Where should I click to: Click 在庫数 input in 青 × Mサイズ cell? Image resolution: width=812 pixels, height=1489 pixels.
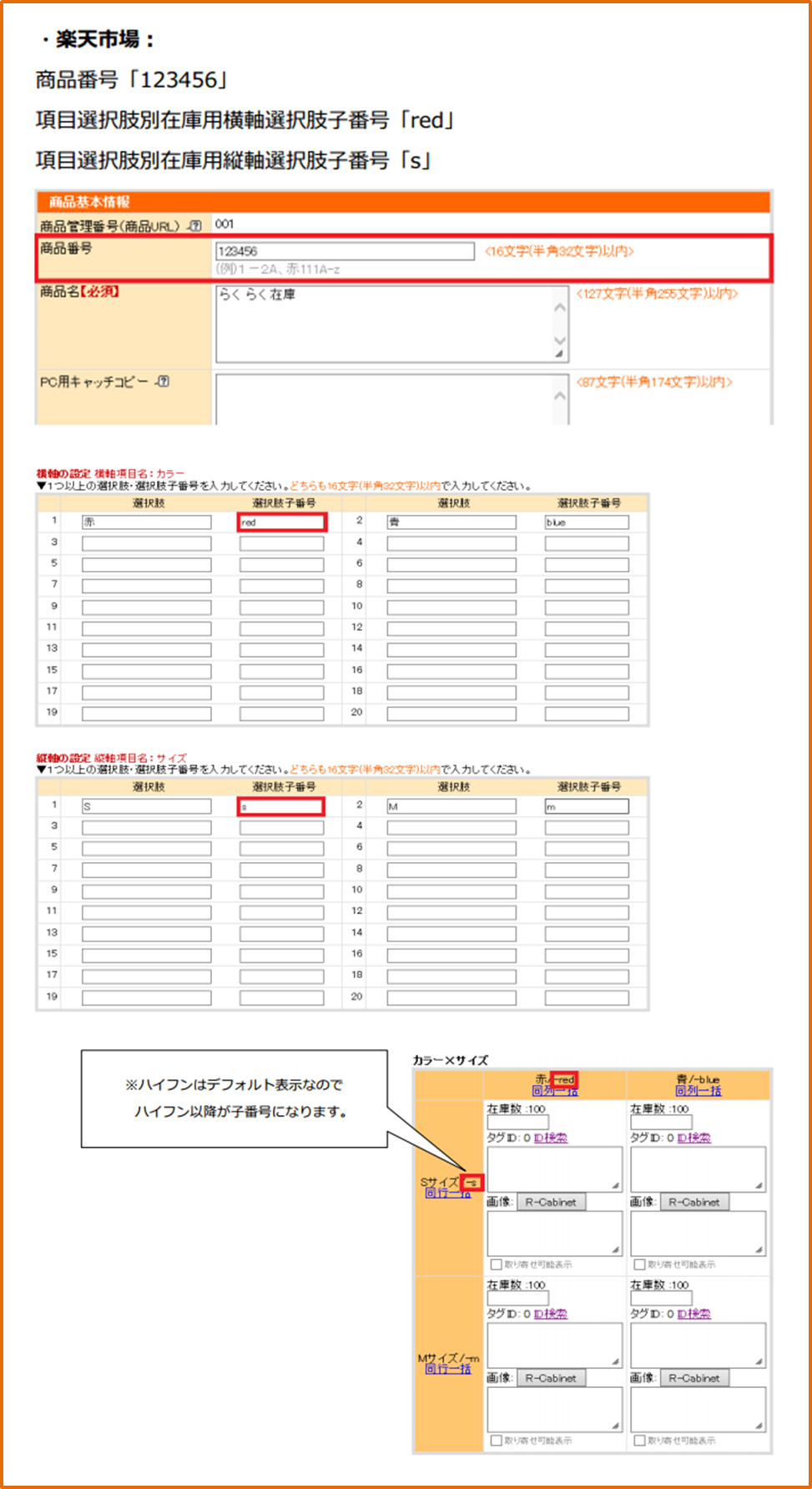(662, 1299)
